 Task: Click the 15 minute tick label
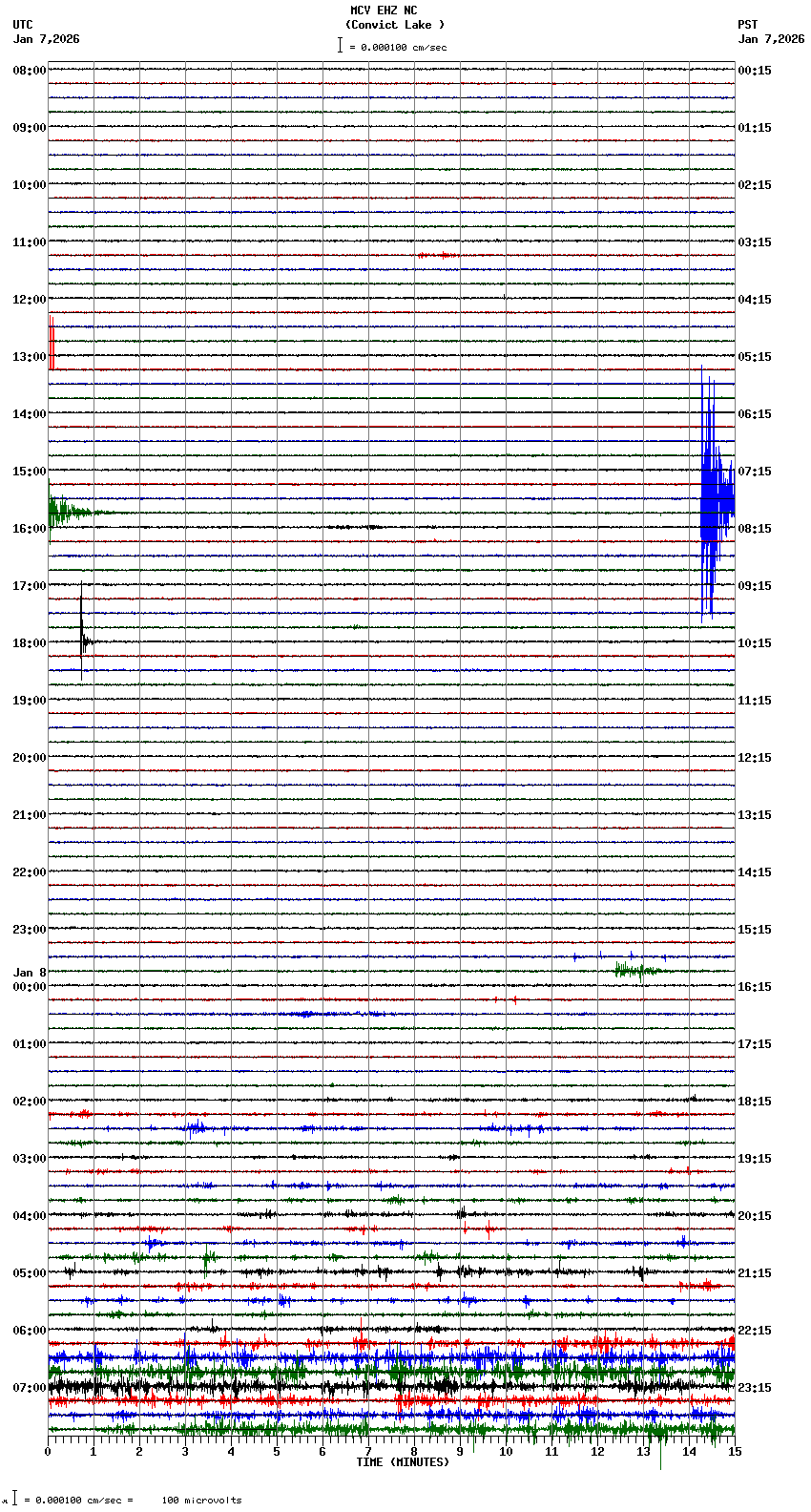735,1453
